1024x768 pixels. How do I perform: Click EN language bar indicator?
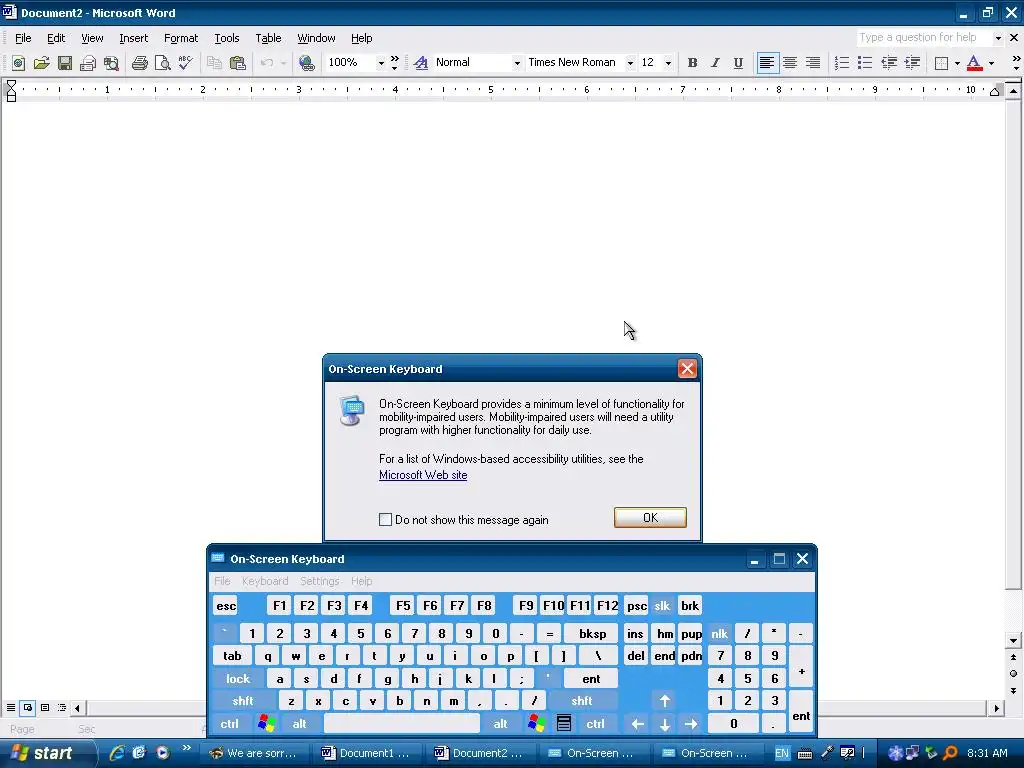tap(782, 753)
